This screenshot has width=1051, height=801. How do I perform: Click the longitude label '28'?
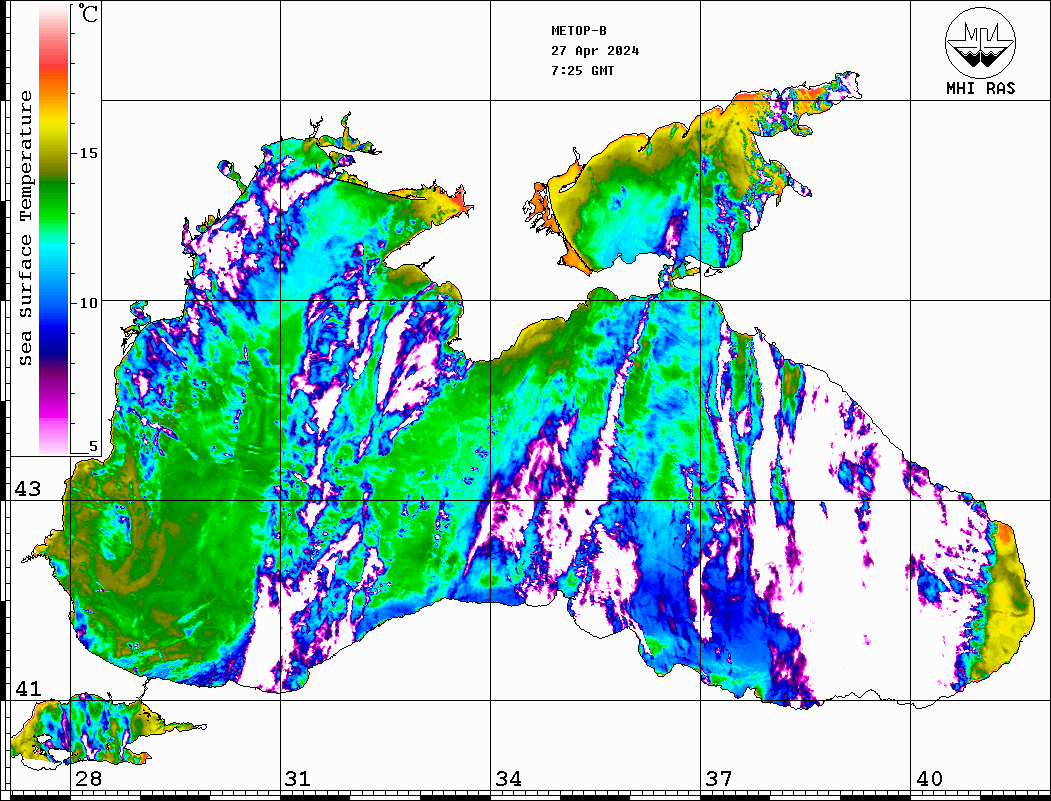click(88, 779)
